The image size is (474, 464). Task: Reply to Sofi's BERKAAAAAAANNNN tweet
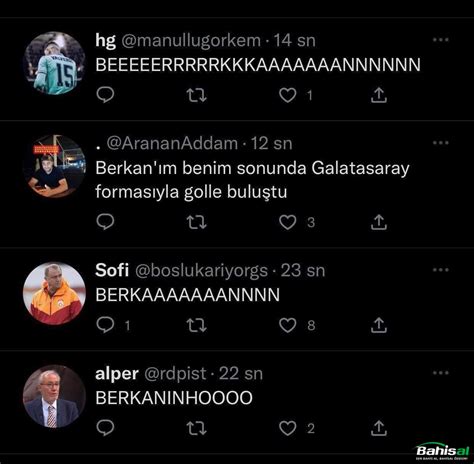(x=105, y=325)
